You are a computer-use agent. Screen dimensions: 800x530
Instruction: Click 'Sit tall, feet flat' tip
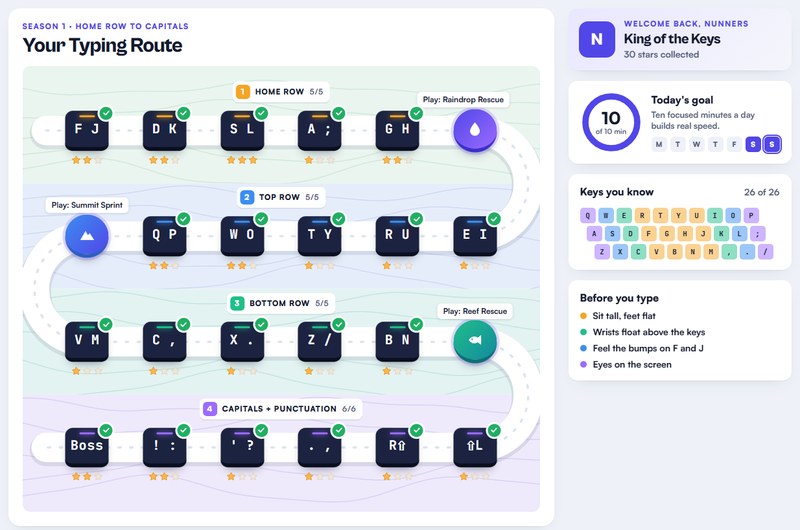point(624,316)
